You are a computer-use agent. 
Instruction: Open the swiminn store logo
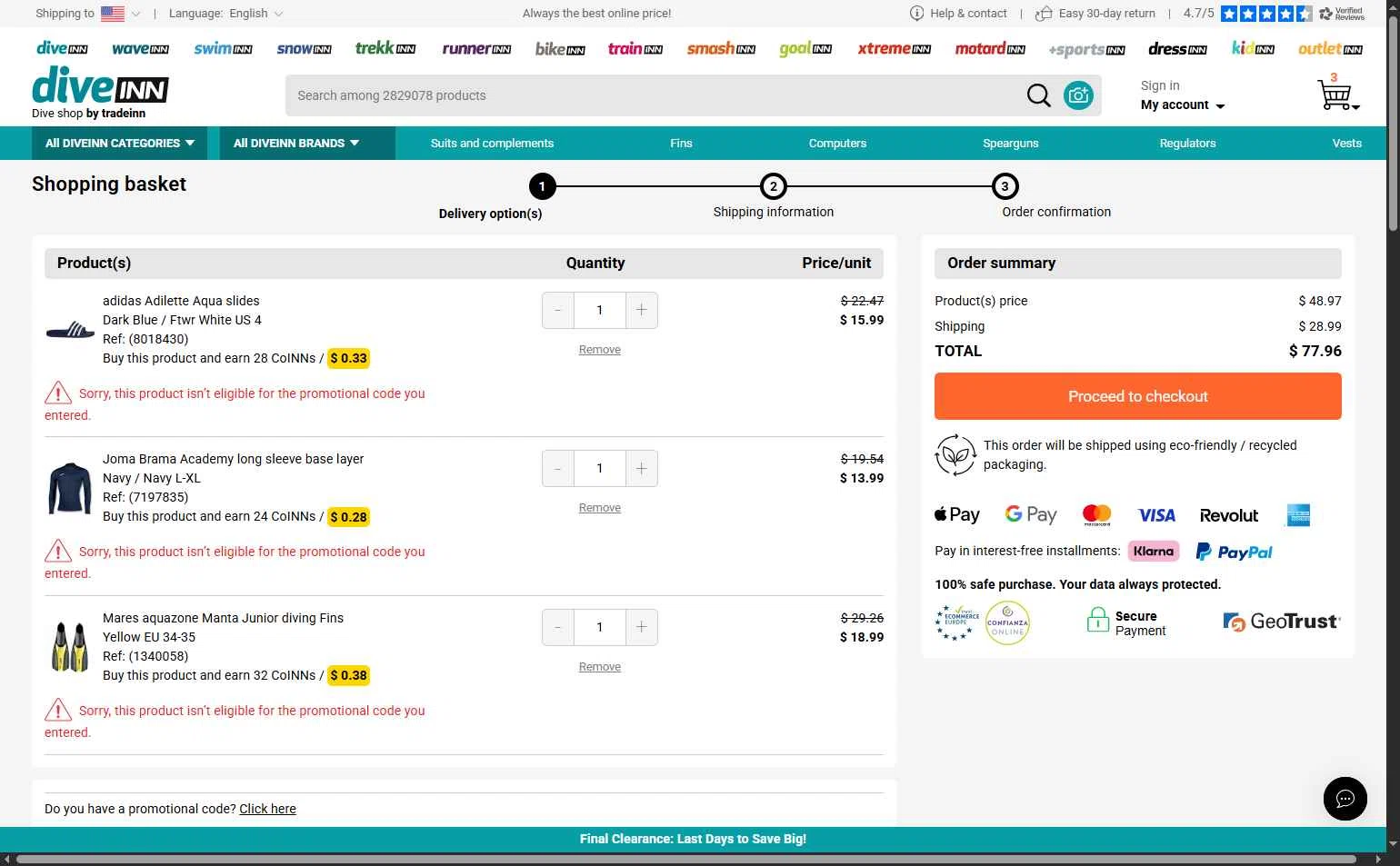223,49
